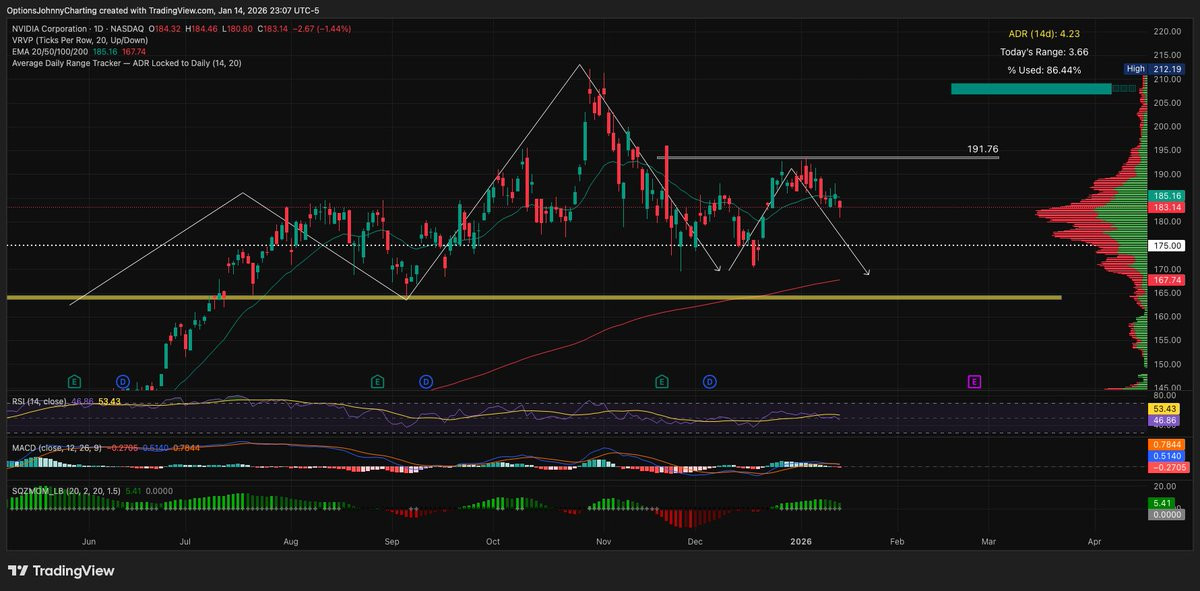Viewport: 1200px width, 591px height.
Task: Select the dividend marker right of the December label
Action: pyautogui.click(x=709, y=381)
